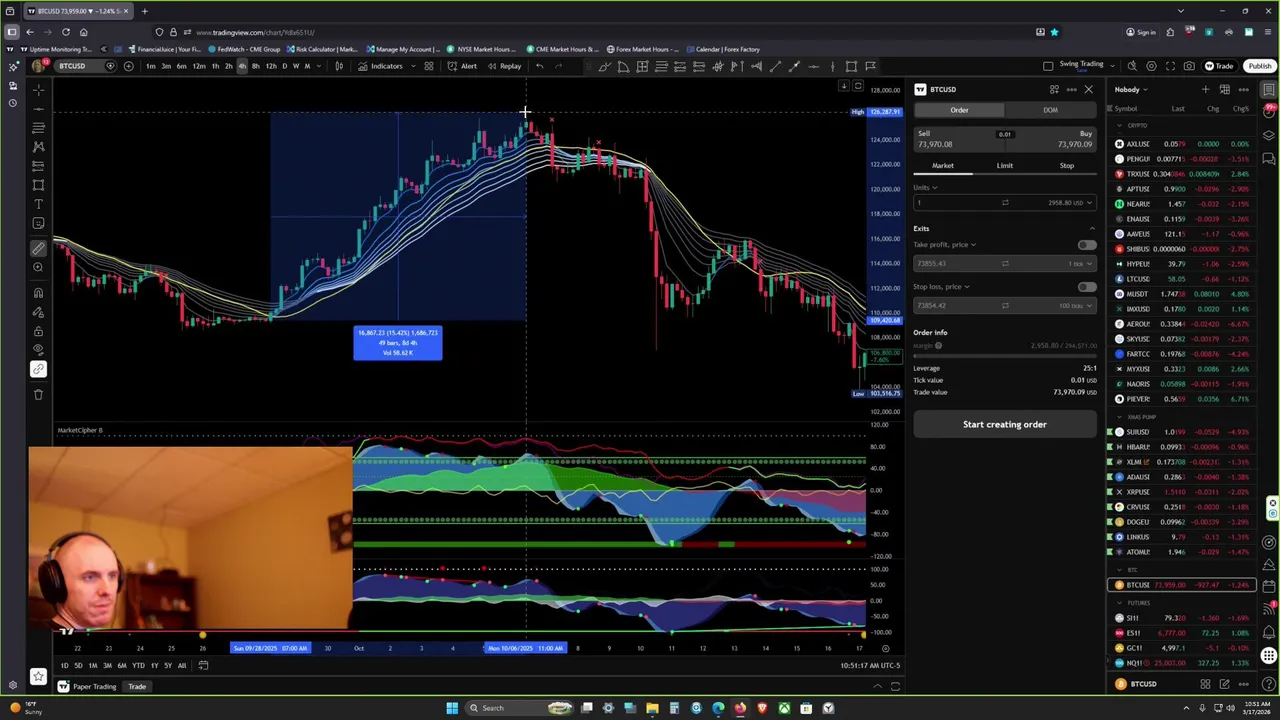Open Take profit, price dropdown
Screen dimensions: 1280x720
[x=944, y=245]
